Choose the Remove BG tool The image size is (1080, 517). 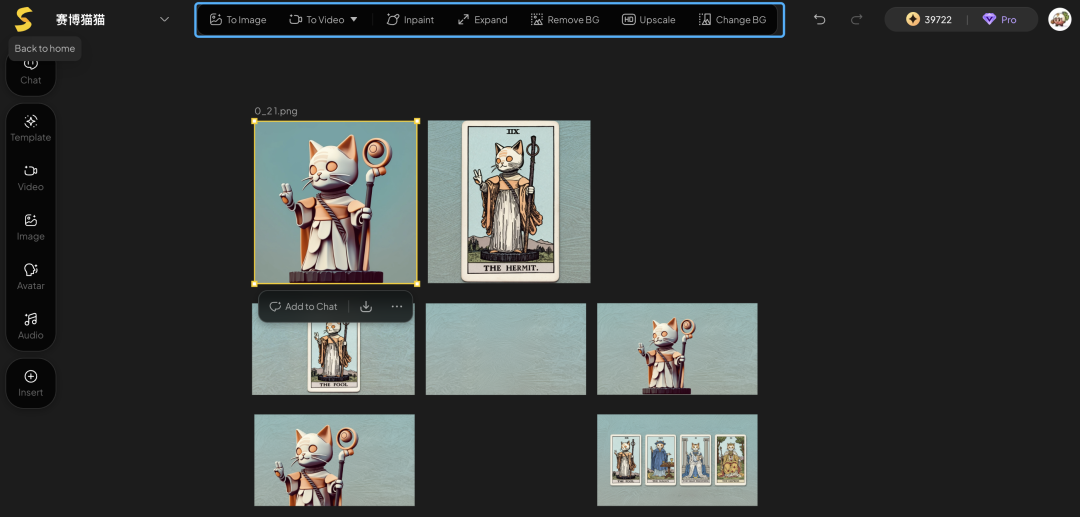point(565,20)
